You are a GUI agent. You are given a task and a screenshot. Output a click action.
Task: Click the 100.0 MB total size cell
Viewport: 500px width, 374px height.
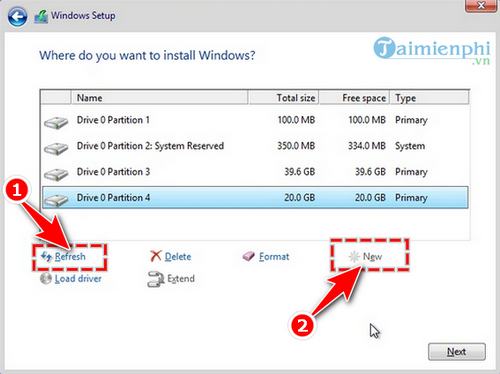pos(296,120)
